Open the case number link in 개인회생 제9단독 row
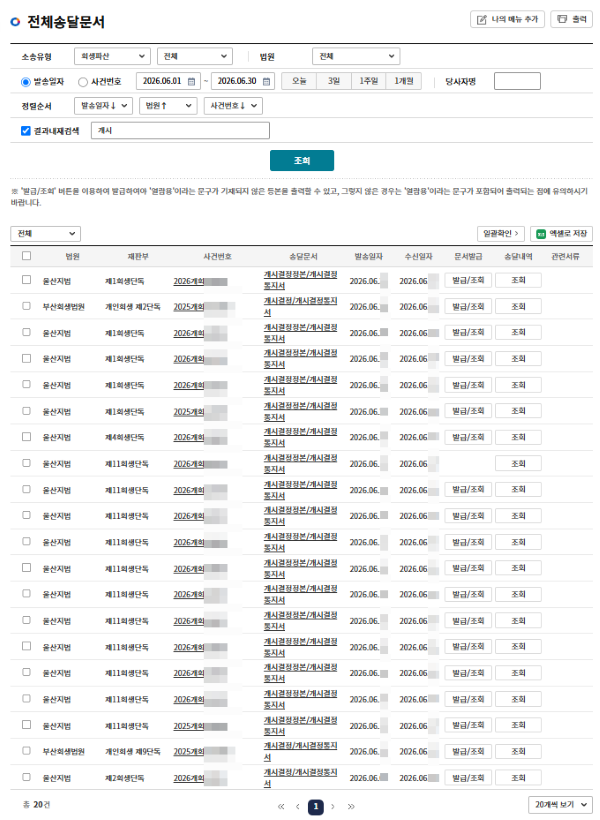The width and height of the screenshot is (600, 820). click(204, 752)
